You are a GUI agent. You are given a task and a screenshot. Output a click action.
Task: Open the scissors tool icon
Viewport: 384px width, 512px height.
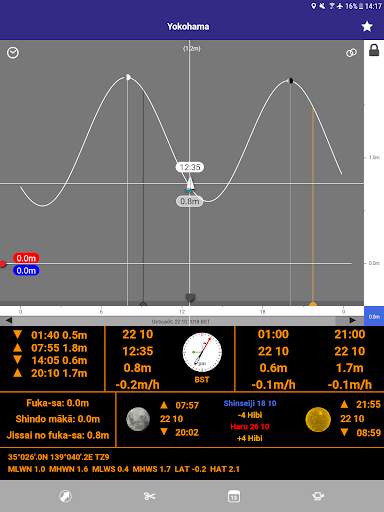coord(150,497)
